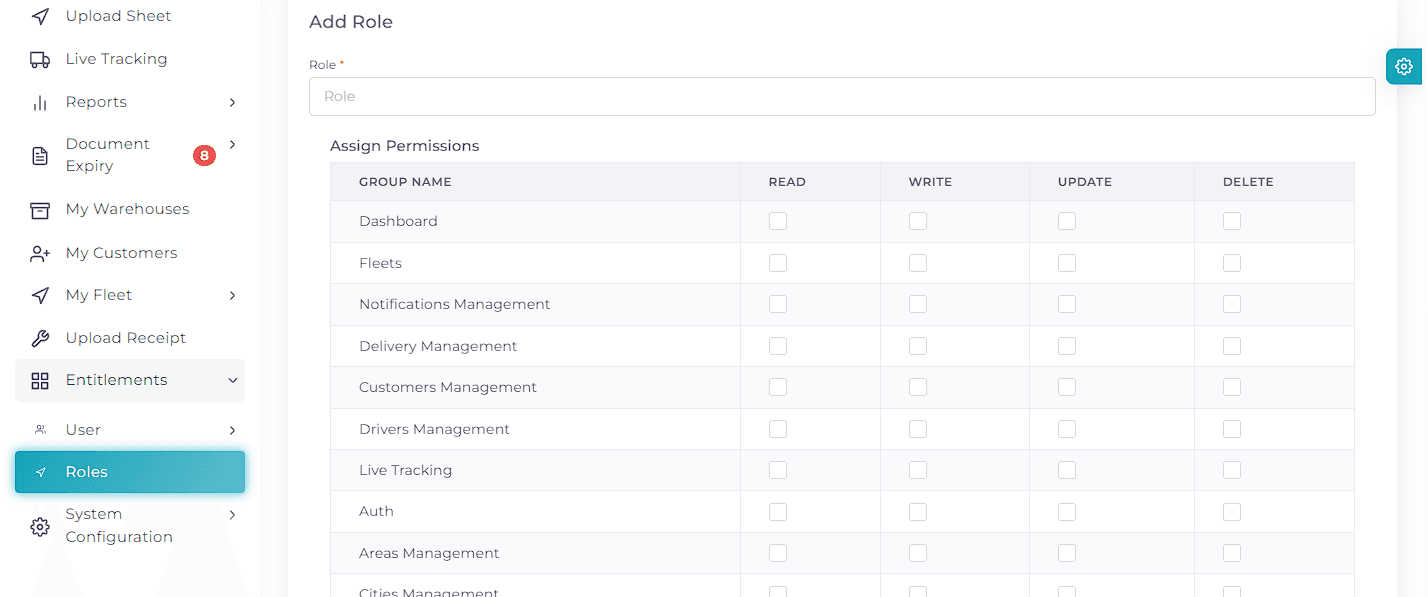Collapse the Entitlements menu chevron

click(x=232, y=380)
